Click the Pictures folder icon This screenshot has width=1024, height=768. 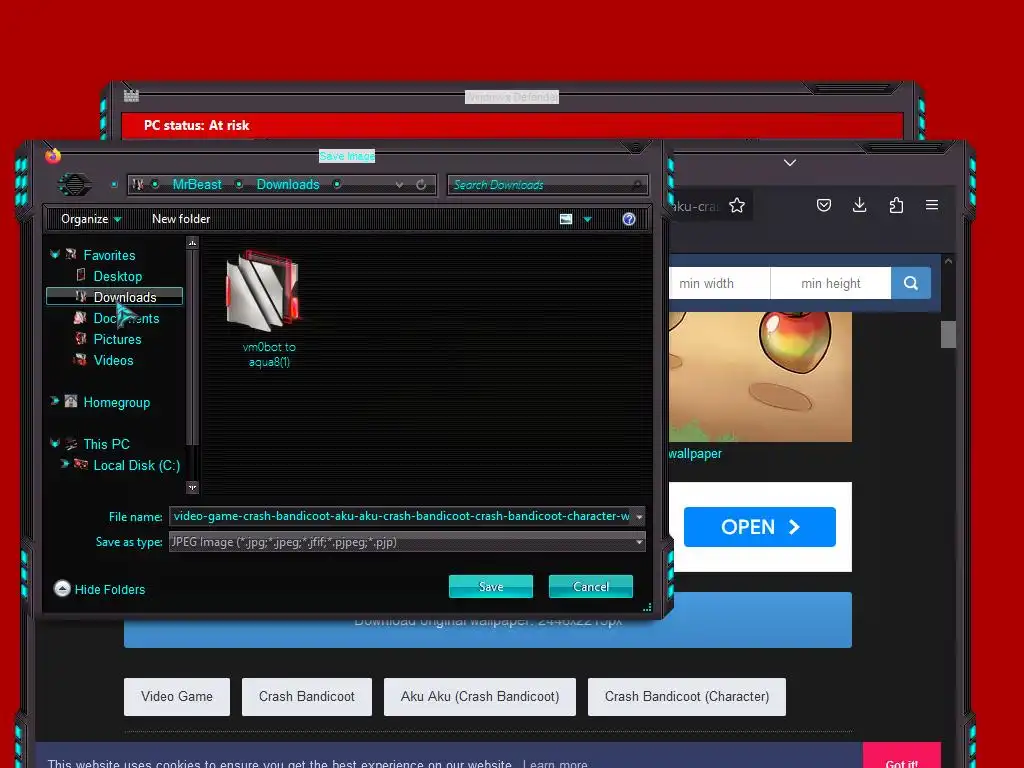80,339
